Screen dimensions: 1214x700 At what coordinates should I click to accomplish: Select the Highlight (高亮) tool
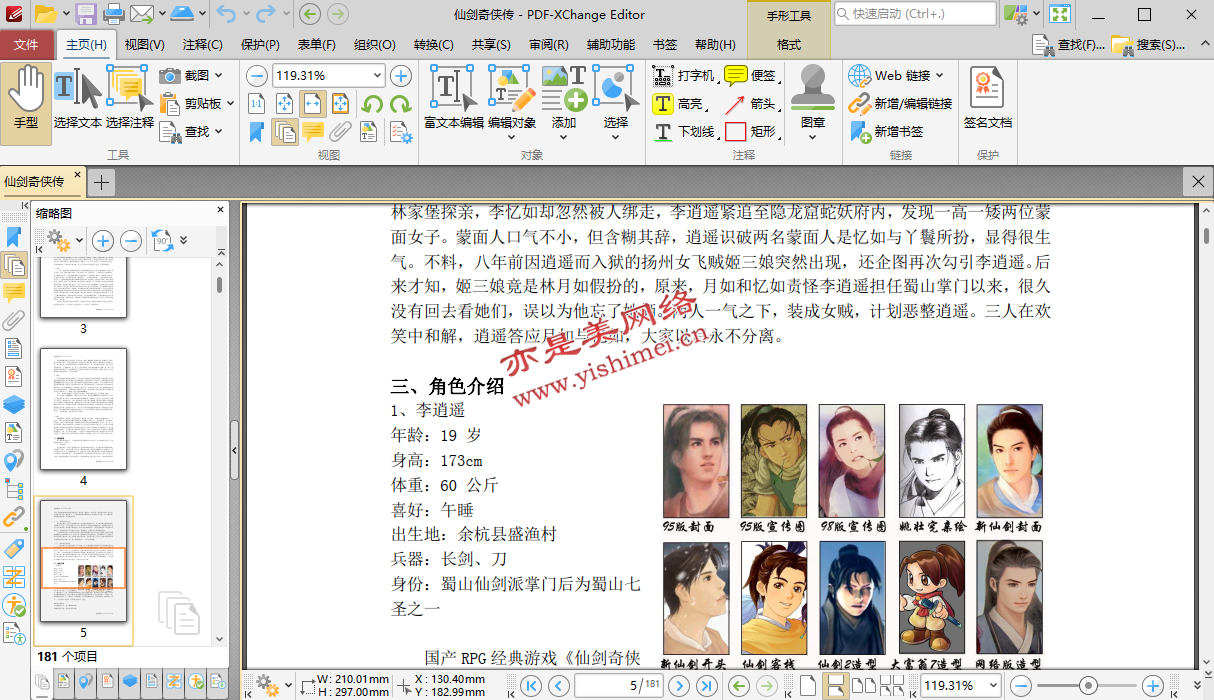tap(679, 103)
